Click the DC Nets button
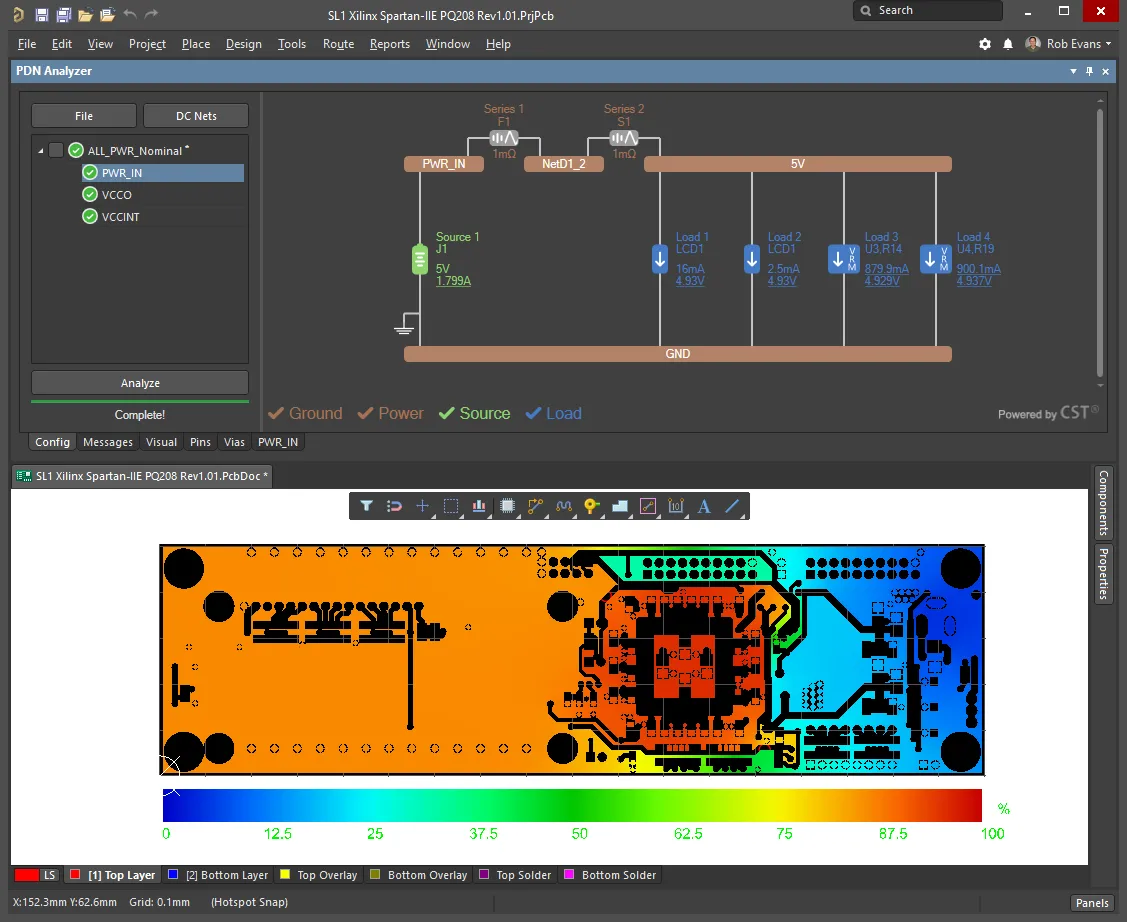Screen dimensions: 1127x922 tap(196, 116)
